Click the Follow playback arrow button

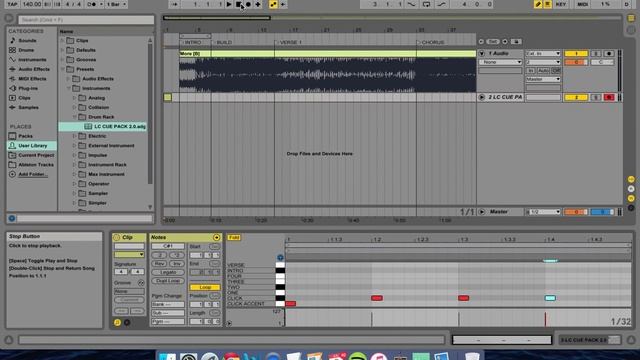click(174, 4)
